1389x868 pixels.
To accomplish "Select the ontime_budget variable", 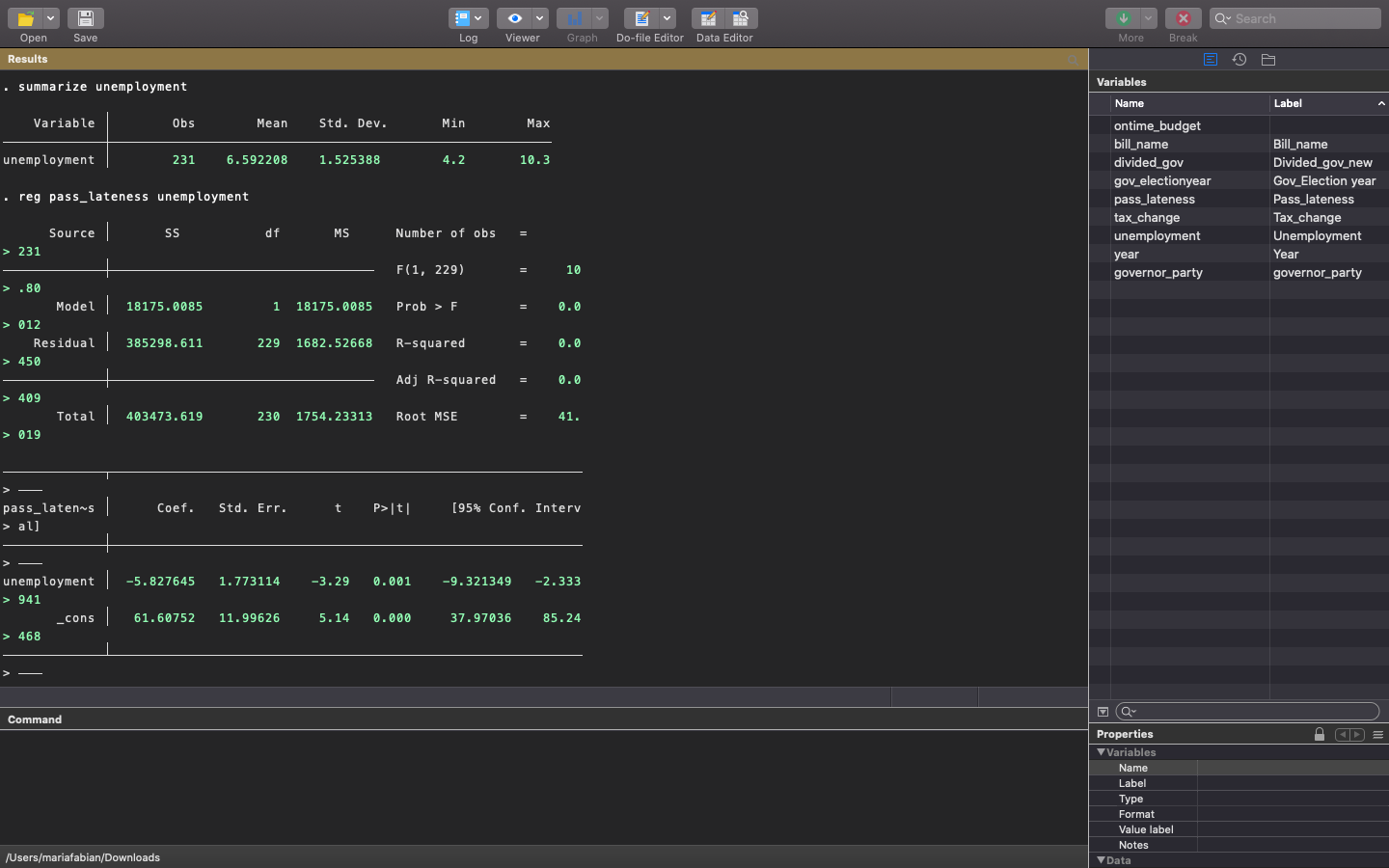I will click(1239, 125).
